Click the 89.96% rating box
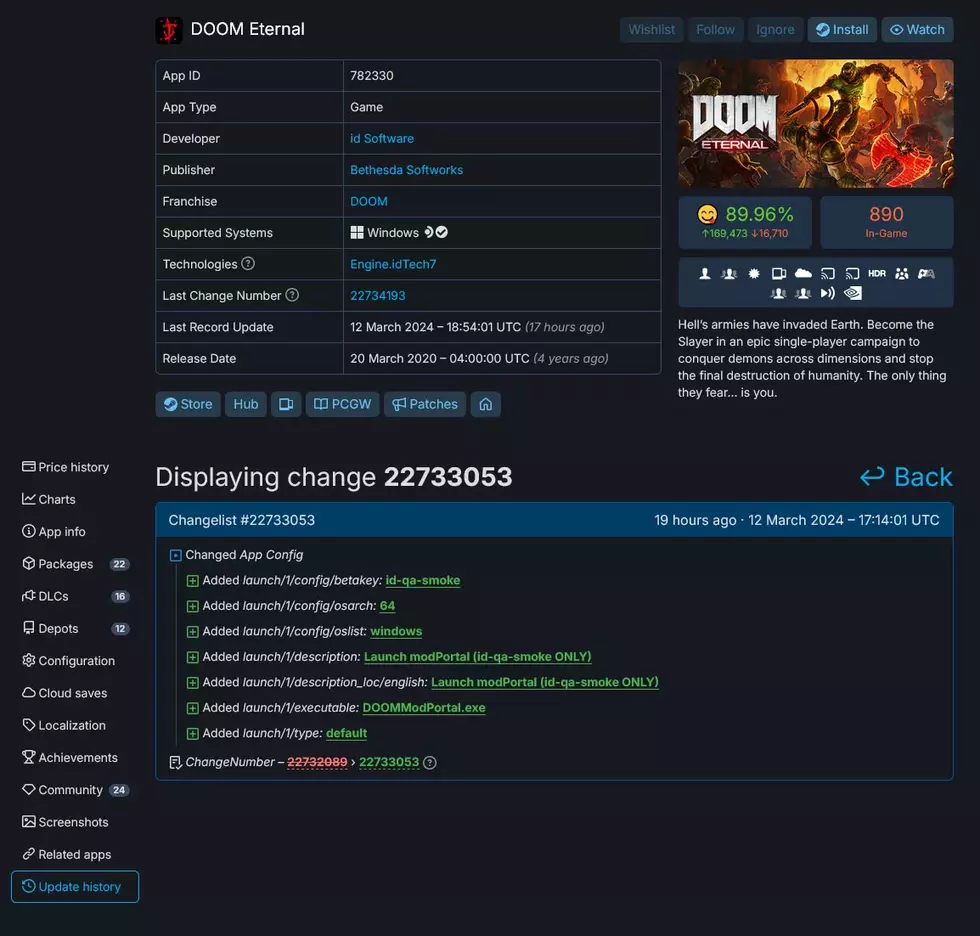The image size is (980, 936). tap(745, 222)
